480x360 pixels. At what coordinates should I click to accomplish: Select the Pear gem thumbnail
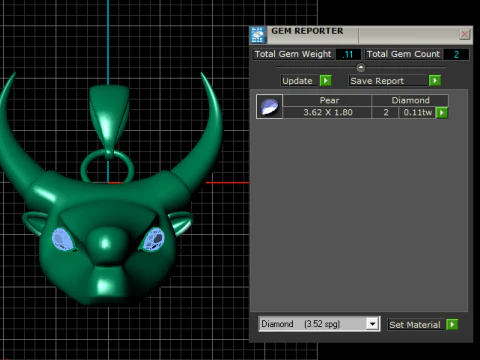point(269,107)
